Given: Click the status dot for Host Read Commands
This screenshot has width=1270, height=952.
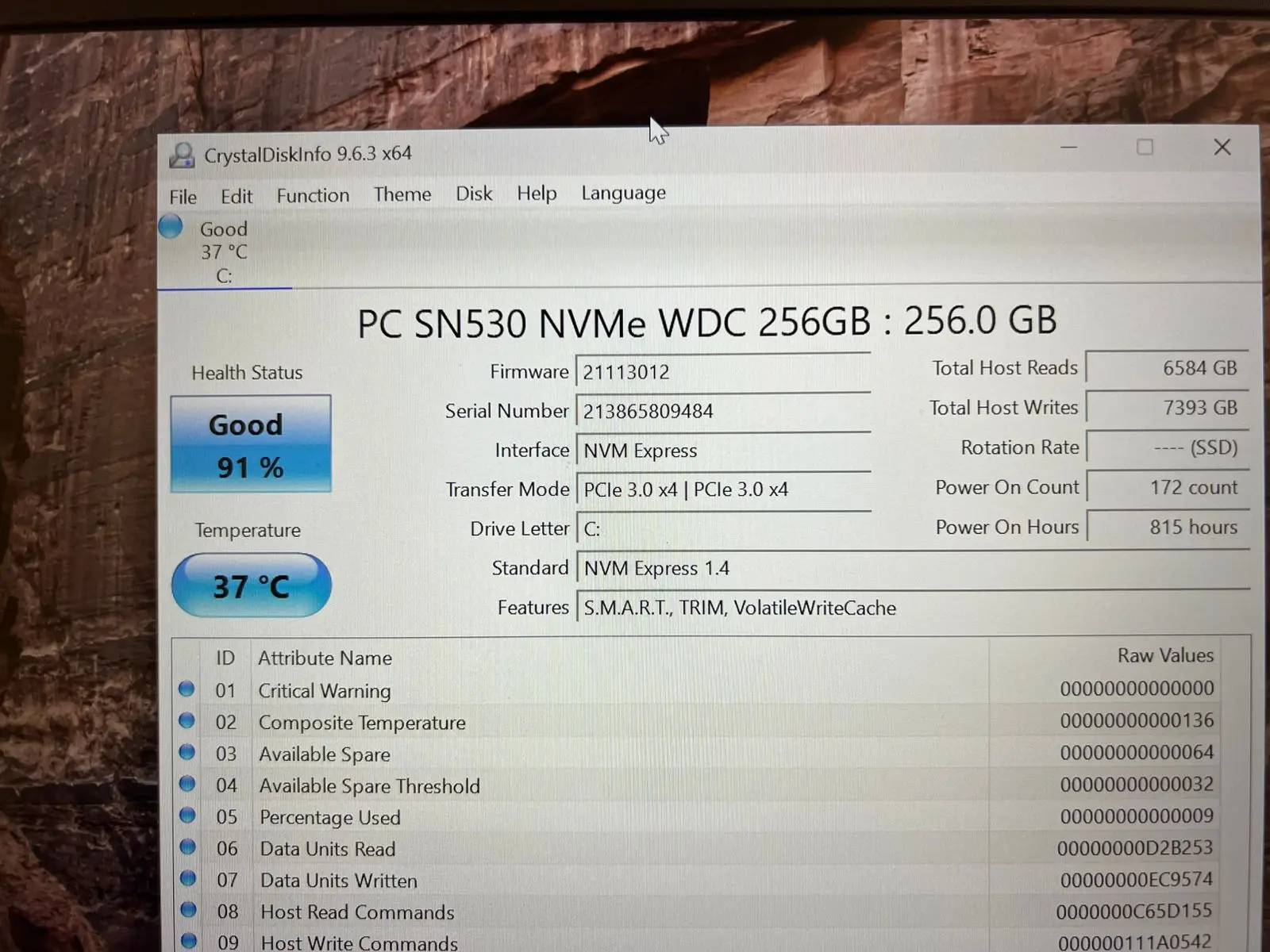Looking at the screenshot, I should pos(189,909).
